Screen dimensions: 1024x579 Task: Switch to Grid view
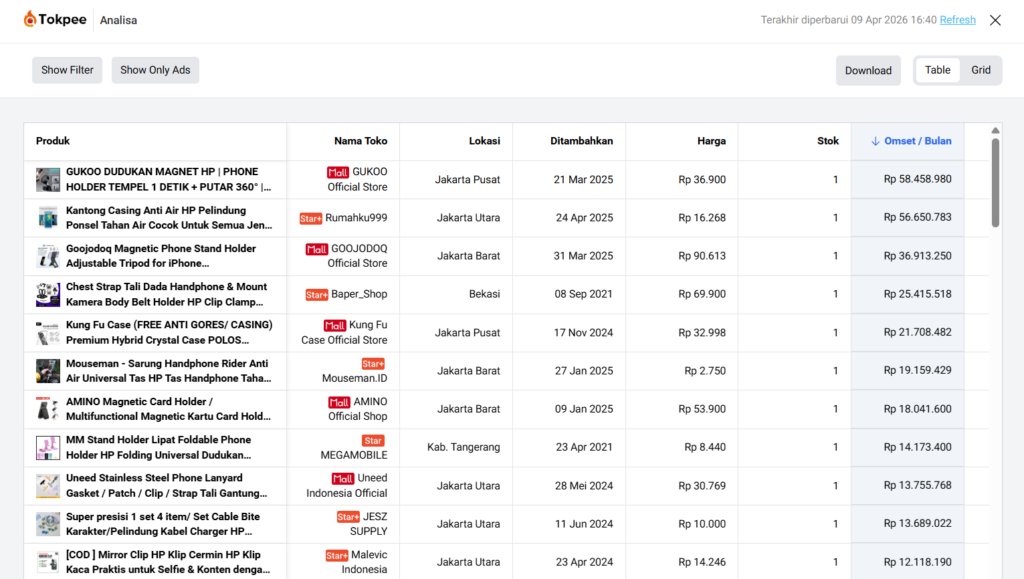[x=981, y=70]
